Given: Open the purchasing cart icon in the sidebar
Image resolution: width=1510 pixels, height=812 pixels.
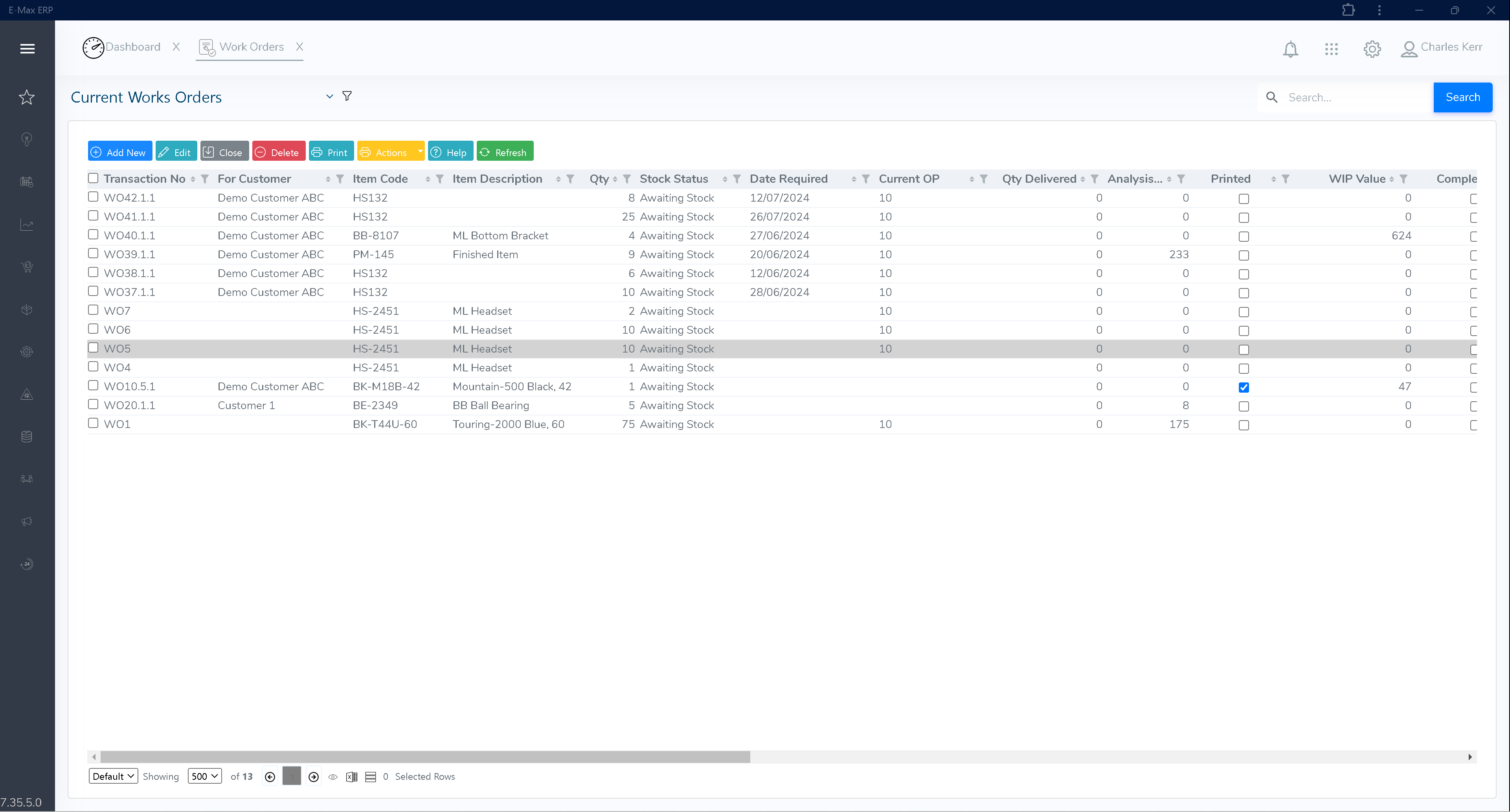Looking at the screenshot, I should pyautogui.click(x=27, y=267).
